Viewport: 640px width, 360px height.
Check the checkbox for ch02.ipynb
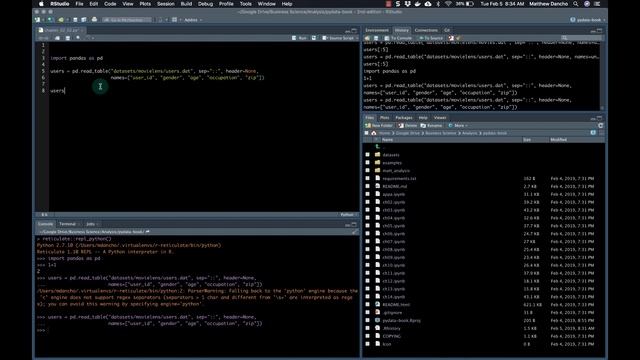(367, 202)
